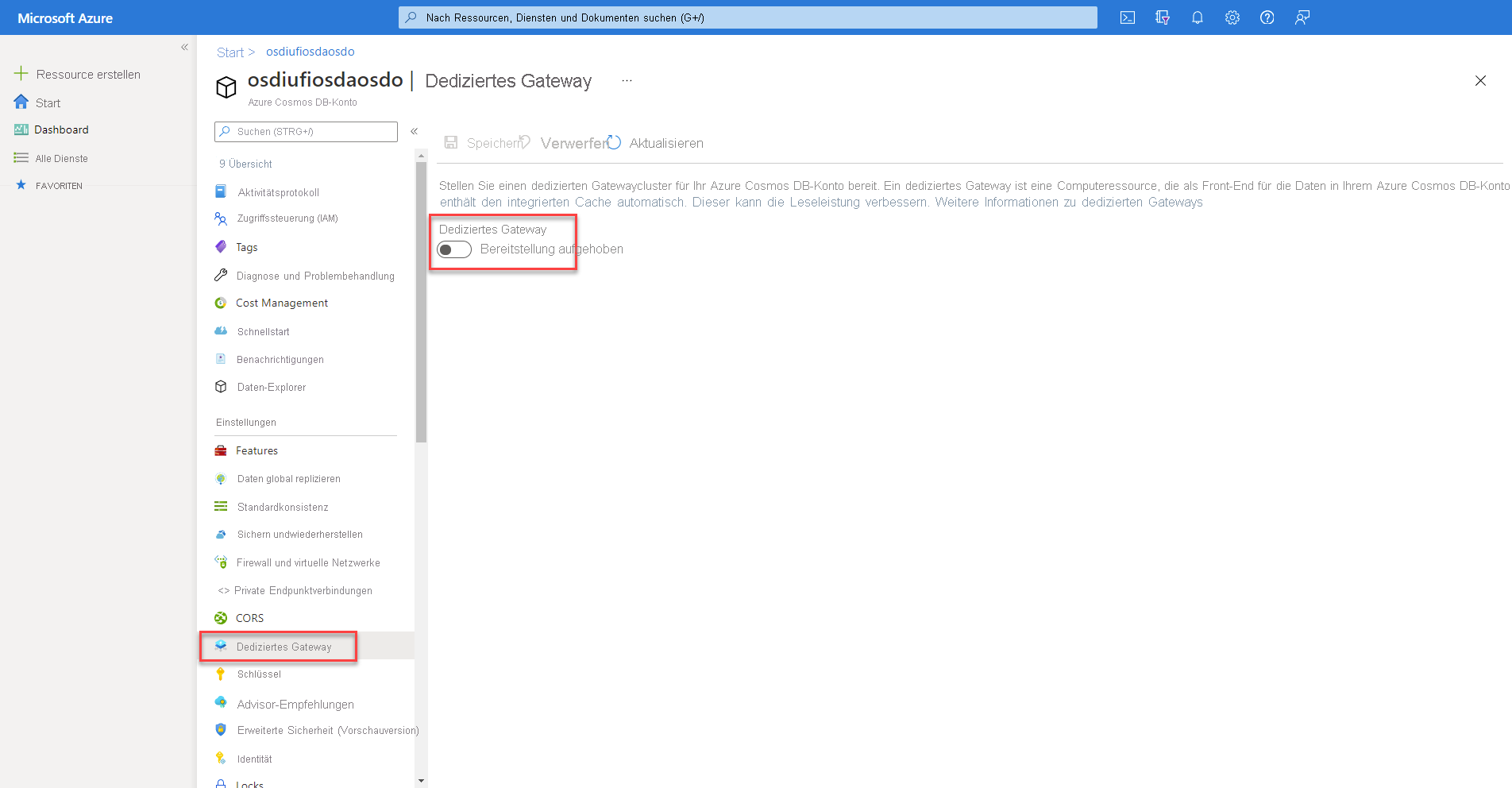Focus the resource menu Suchen field
Screen dimensions: 1512x788
point(306,132)
